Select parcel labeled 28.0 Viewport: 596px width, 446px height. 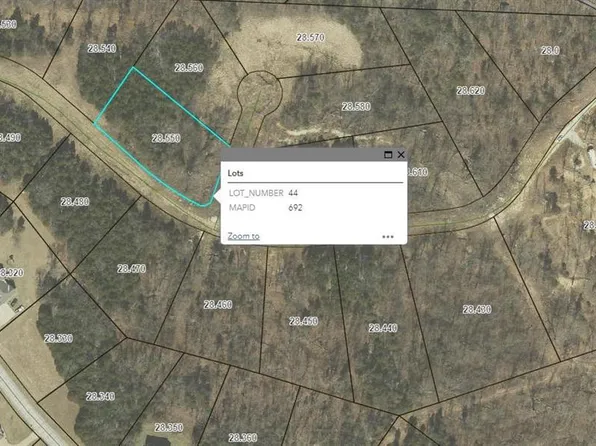(x=550, y=50)
